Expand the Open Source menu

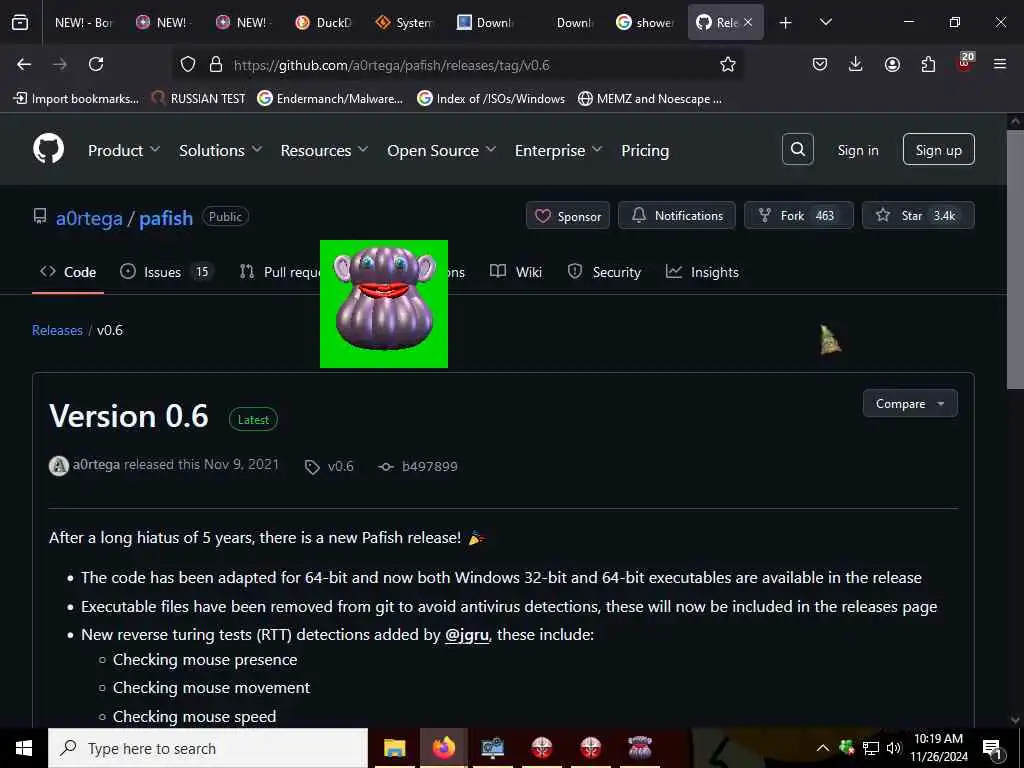coord(441,150)
